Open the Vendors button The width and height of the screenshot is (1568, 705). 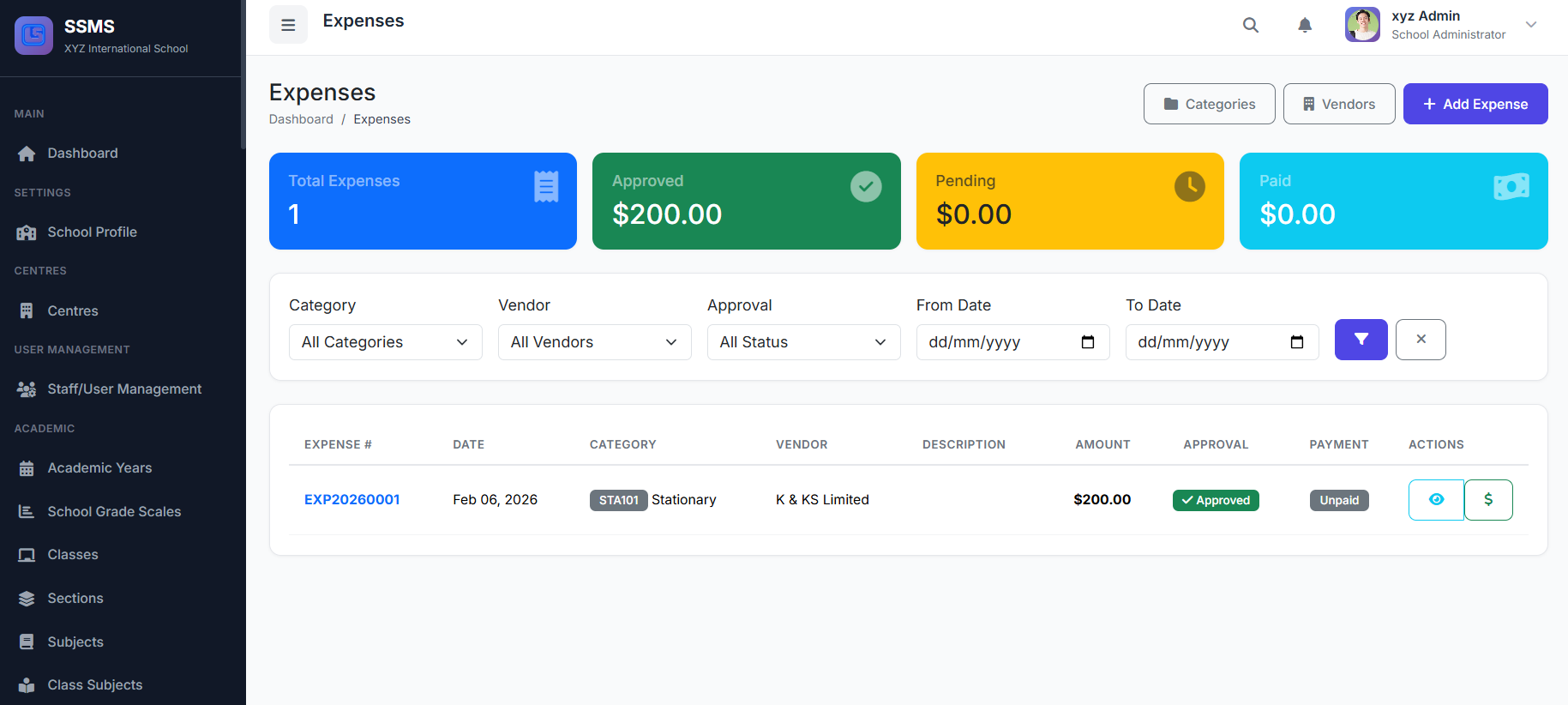[x=1338, y=104]
